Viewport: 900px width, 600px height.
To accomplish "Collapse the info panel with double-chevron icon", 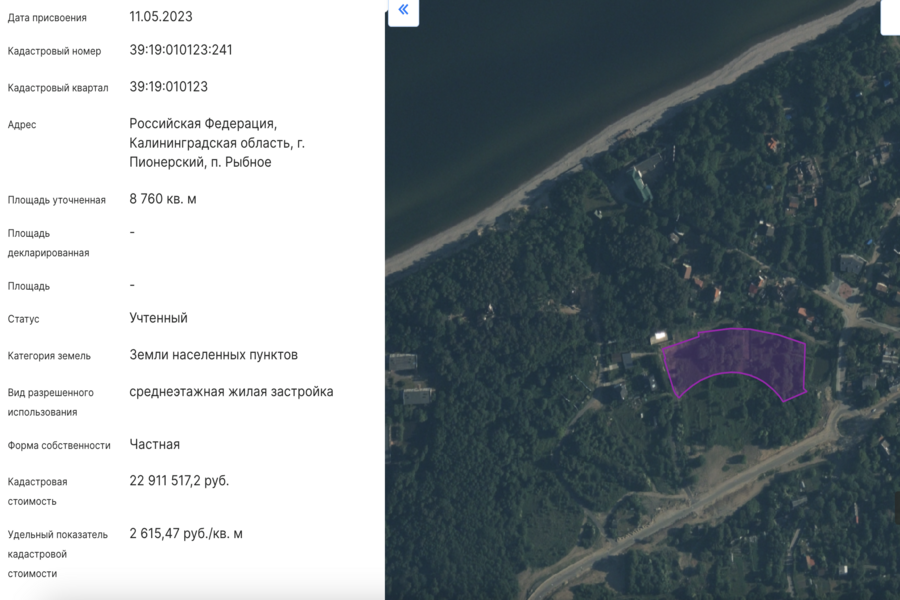I will [x=403, y=11].
